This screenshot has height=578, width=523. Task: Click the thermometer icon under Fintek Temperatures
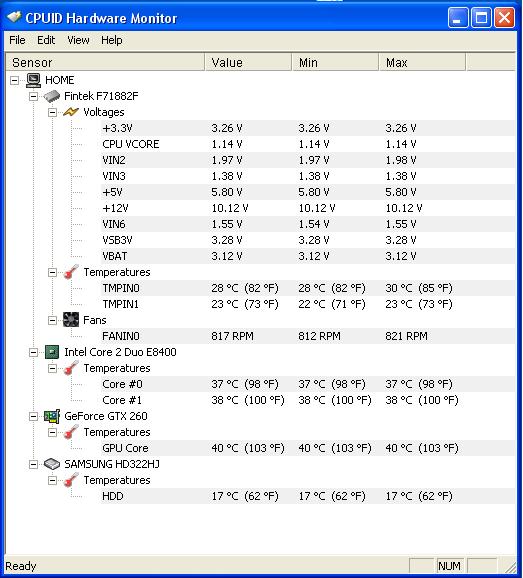coord(71,272)
